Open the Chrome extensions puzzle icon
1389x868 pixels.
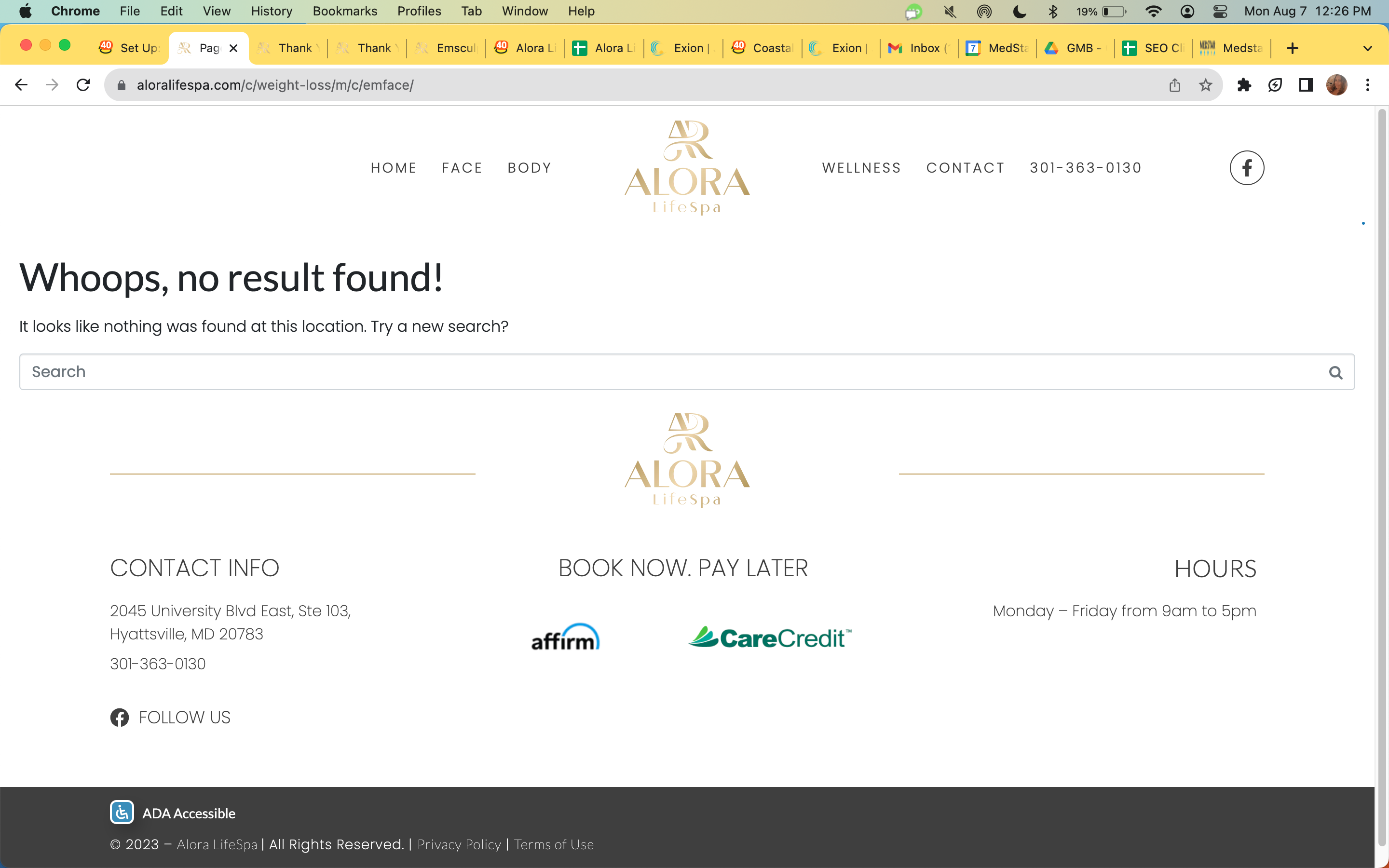[1244, 85]
